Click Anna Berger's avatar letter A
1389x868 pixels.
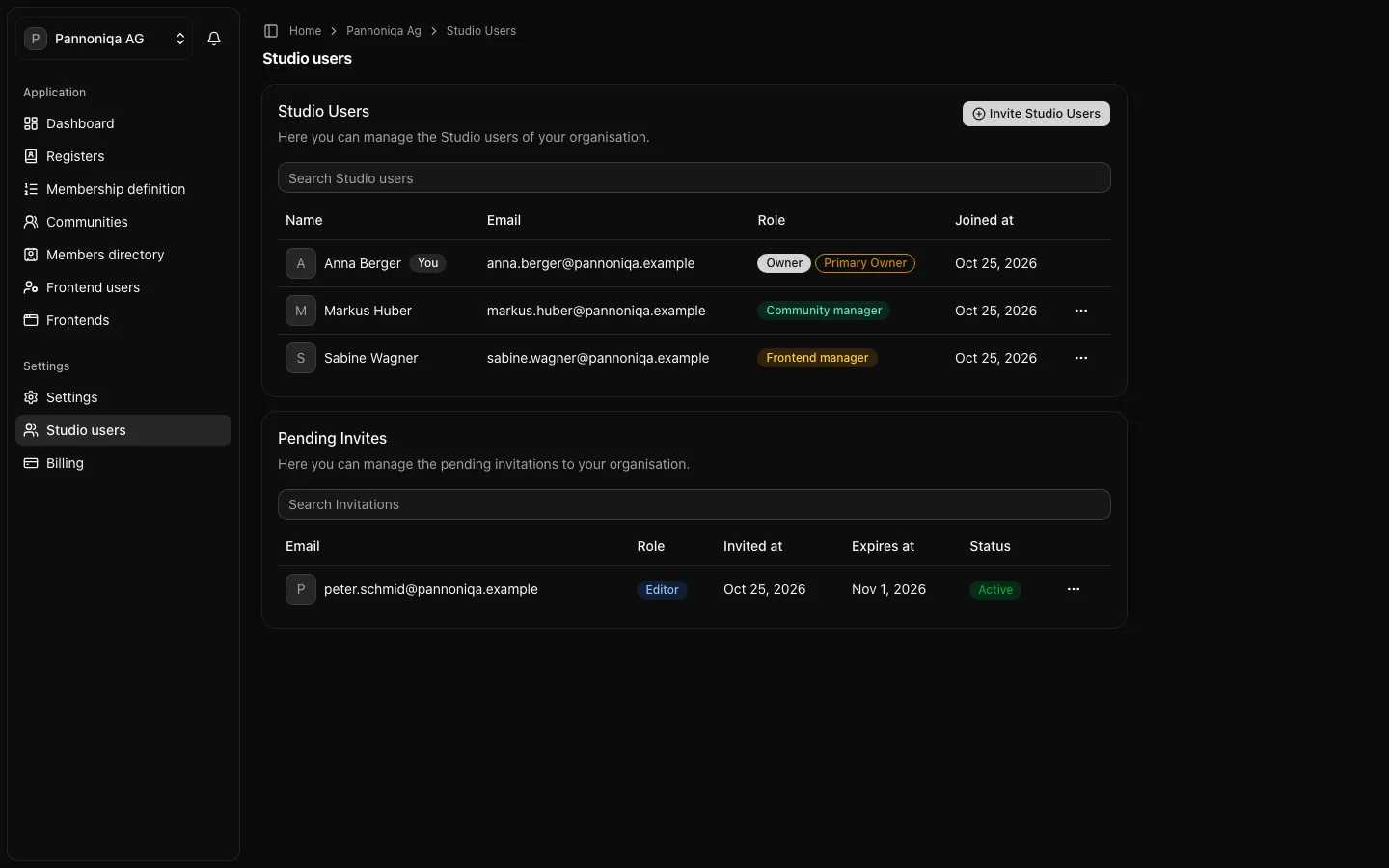coord(301,263)
